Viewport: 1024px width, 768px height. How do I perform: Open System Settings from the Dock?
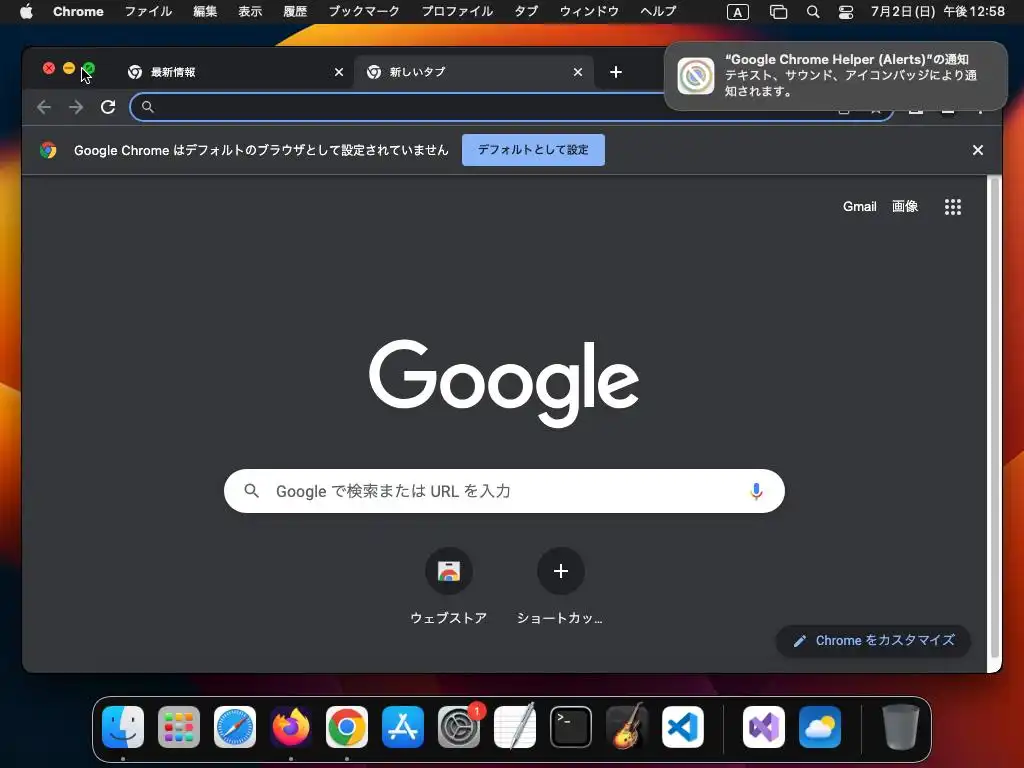[x=458, y=727]
